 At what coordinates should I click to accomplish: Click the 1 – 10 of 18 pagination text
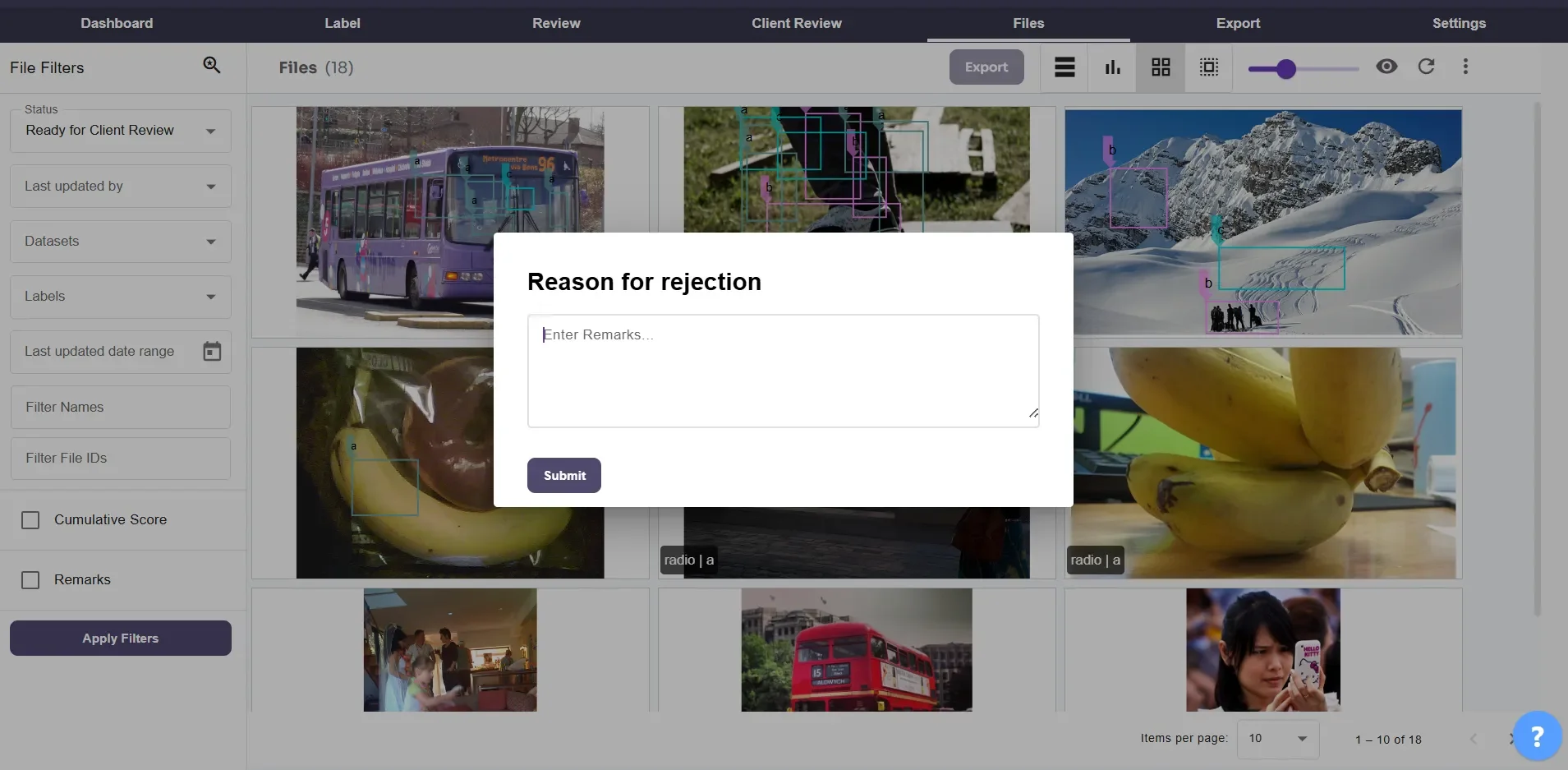pos(1388,740)
